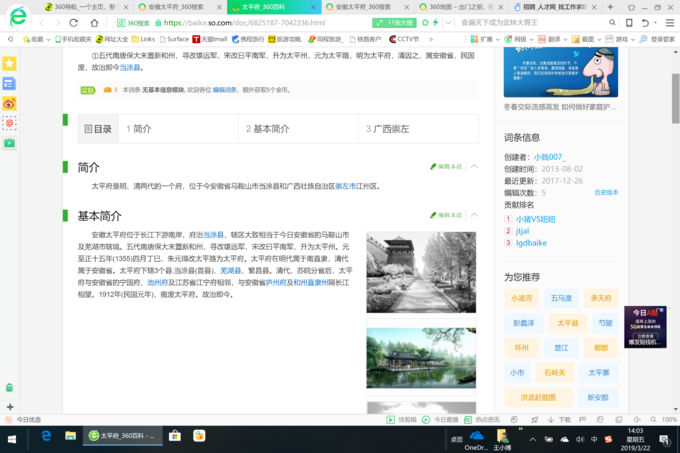
Task: Click the green envelope icon in left sidebar
Action: [9, 143]
